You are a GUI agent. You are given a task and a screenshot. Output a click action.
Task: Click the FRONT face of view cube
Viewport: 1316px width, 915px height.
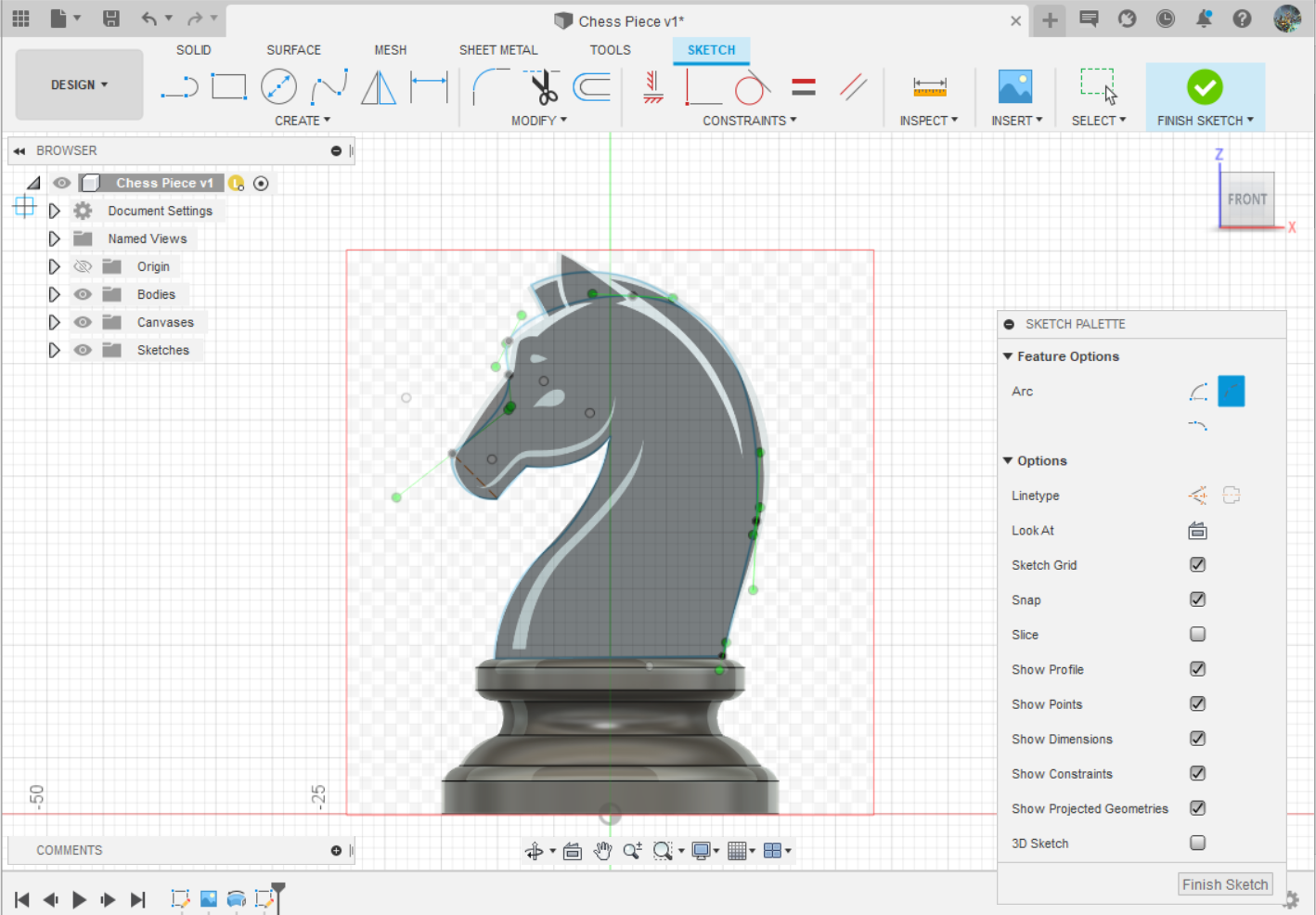click(x=1246, y=199)
